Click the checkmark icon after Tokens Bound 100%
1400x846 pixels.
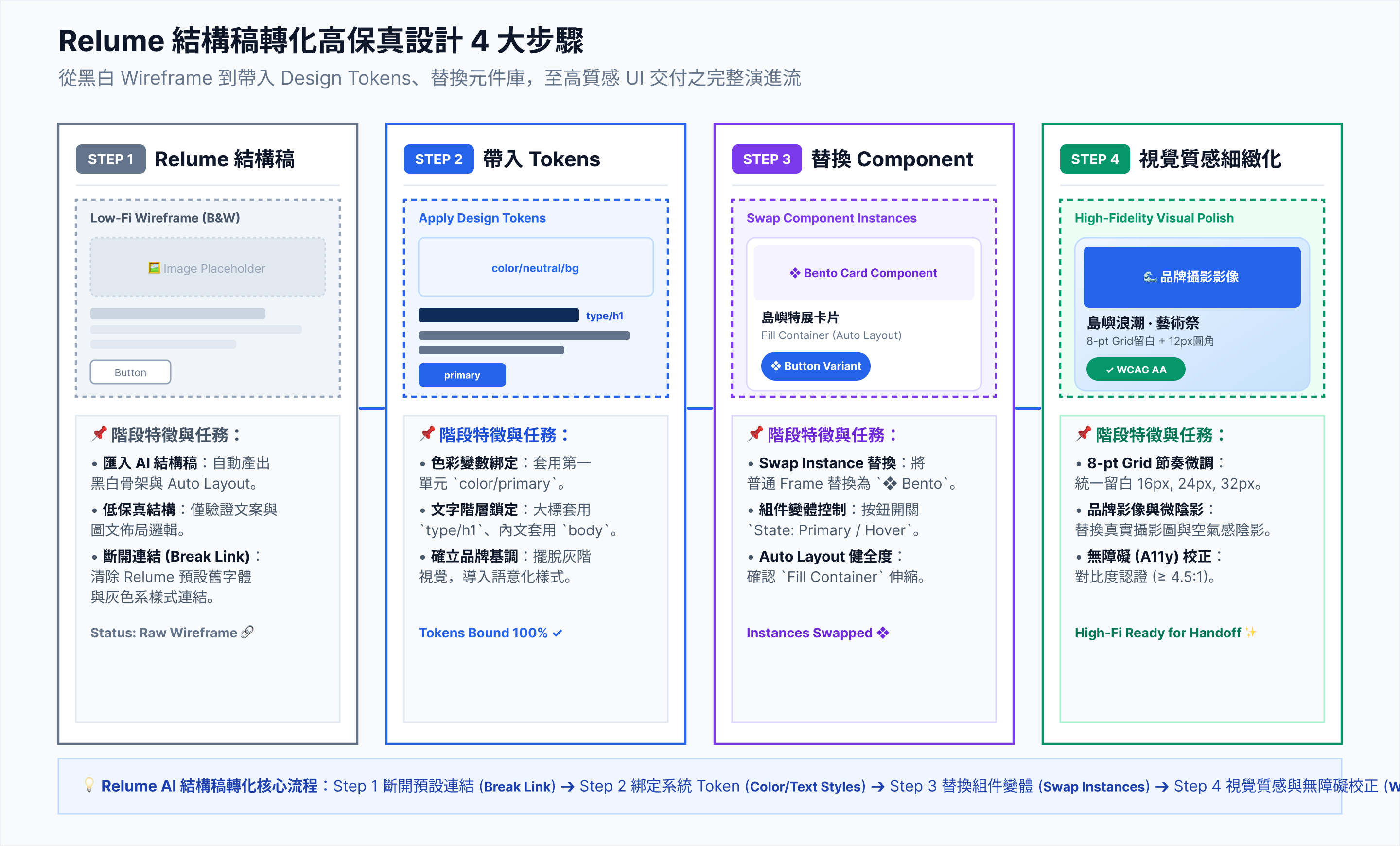coord(557,633)
